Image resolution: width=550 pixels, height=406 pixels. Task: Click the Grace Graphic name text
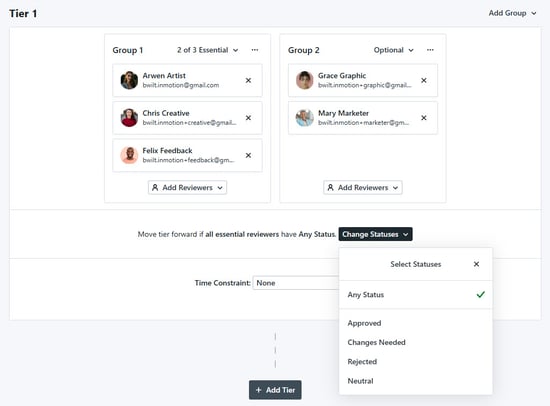point(342,76)
